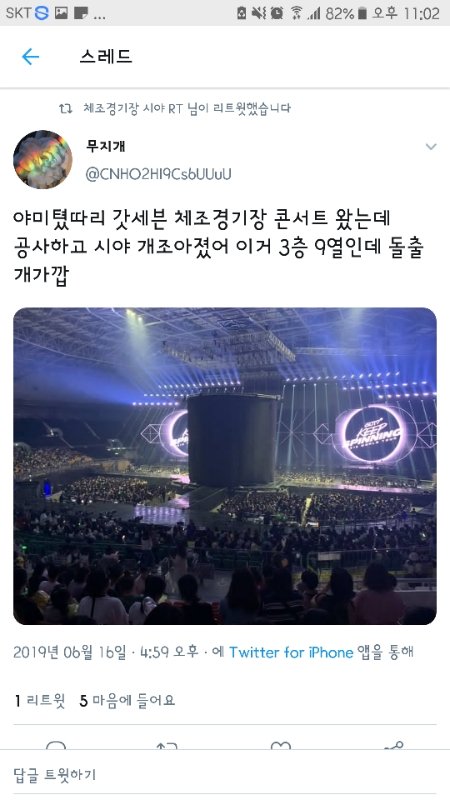This screenshot has height=800, width=450.
Task: Open the concert venue photo
Action: click(x=224, y=466)
